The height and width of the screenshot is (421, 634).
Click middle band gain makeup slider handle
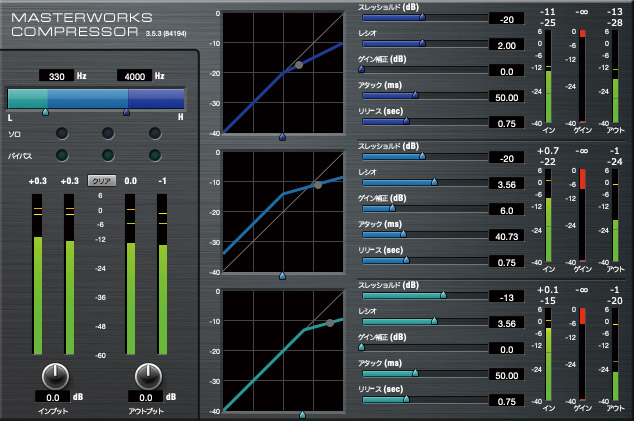(392, 208)
